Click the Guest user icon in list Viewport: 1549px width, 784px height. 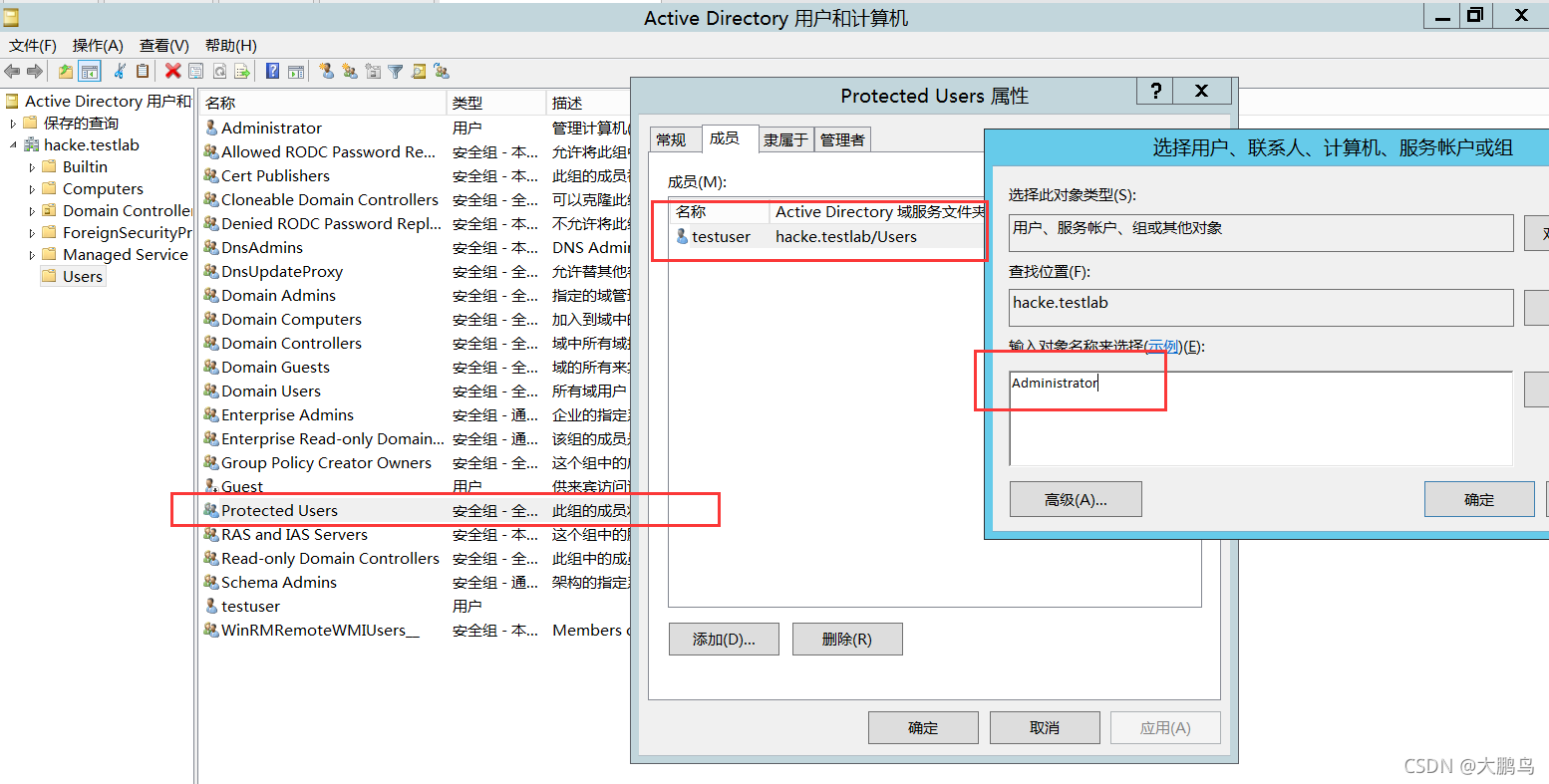point(211,486)
